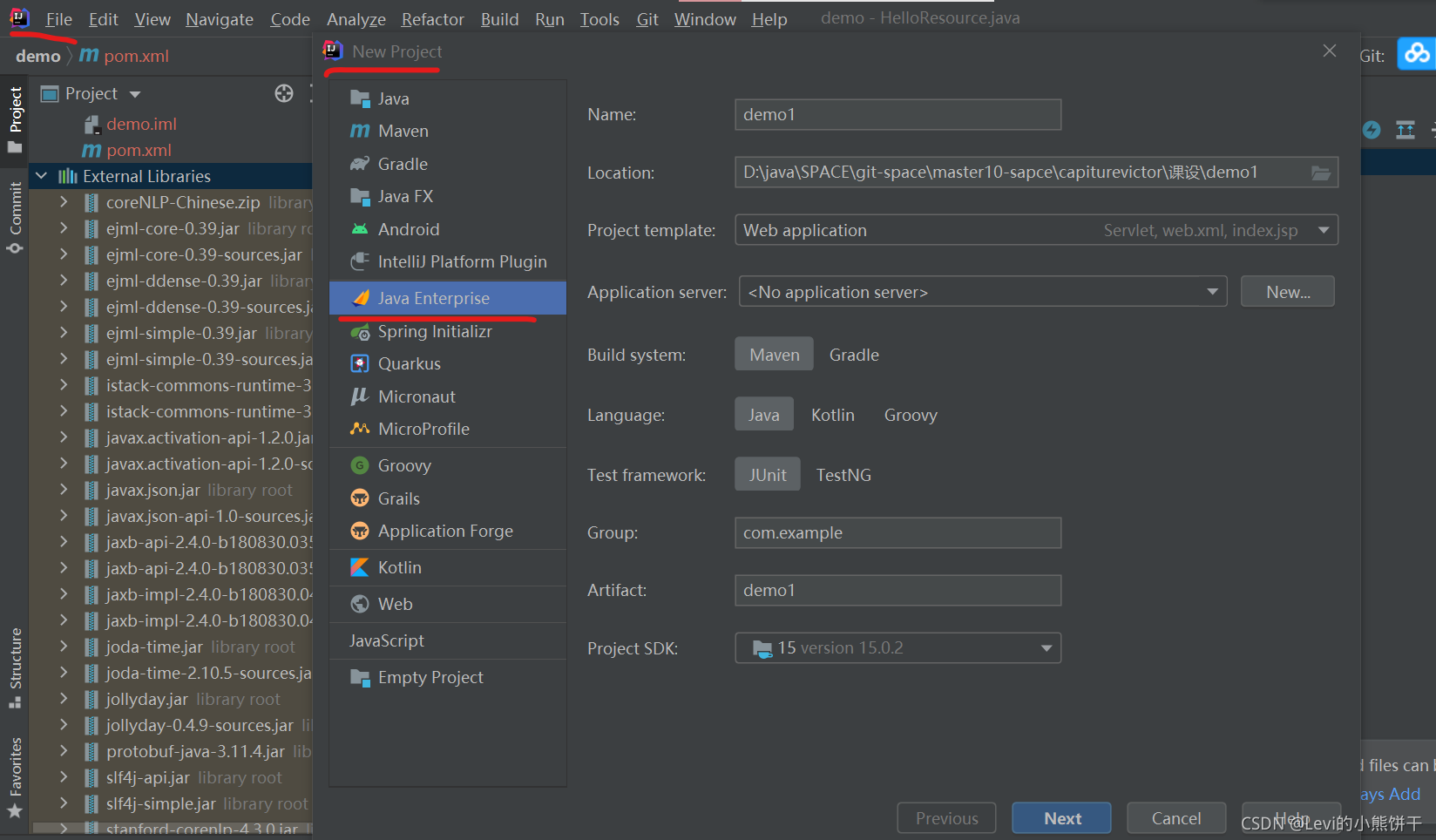Click the Name input field
The image size is (1436, 840).
point(898,114)
